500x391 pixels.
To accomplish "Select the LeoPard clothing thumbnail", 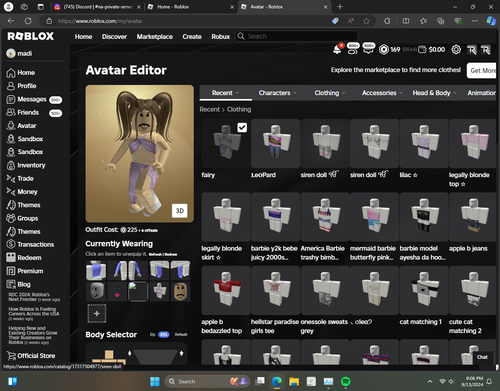I will (275, 143).
